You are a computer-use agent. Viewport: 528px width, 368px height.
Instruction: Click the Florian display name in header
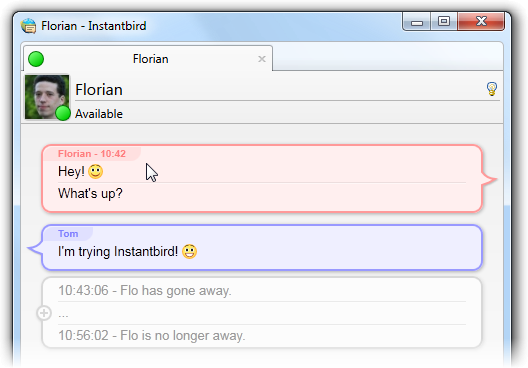pos(99,90)
